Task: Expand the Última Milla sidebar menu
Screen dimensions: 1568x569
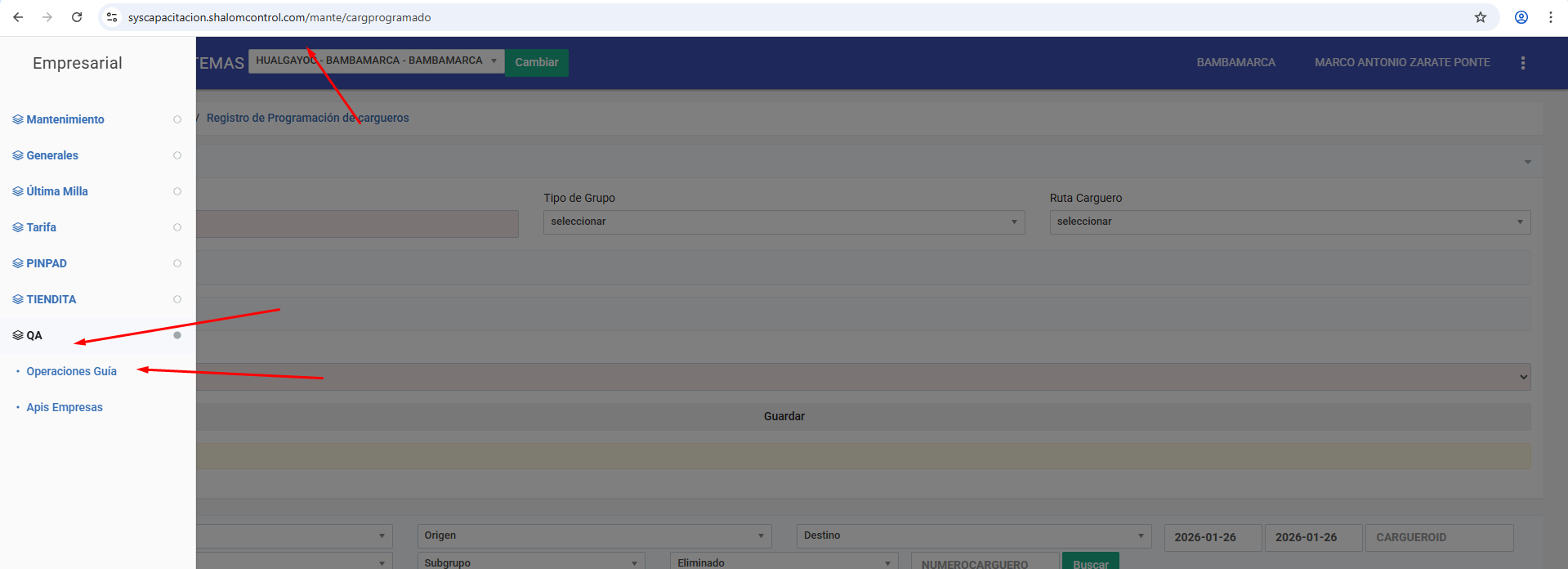Action: (x=57, y=191)
